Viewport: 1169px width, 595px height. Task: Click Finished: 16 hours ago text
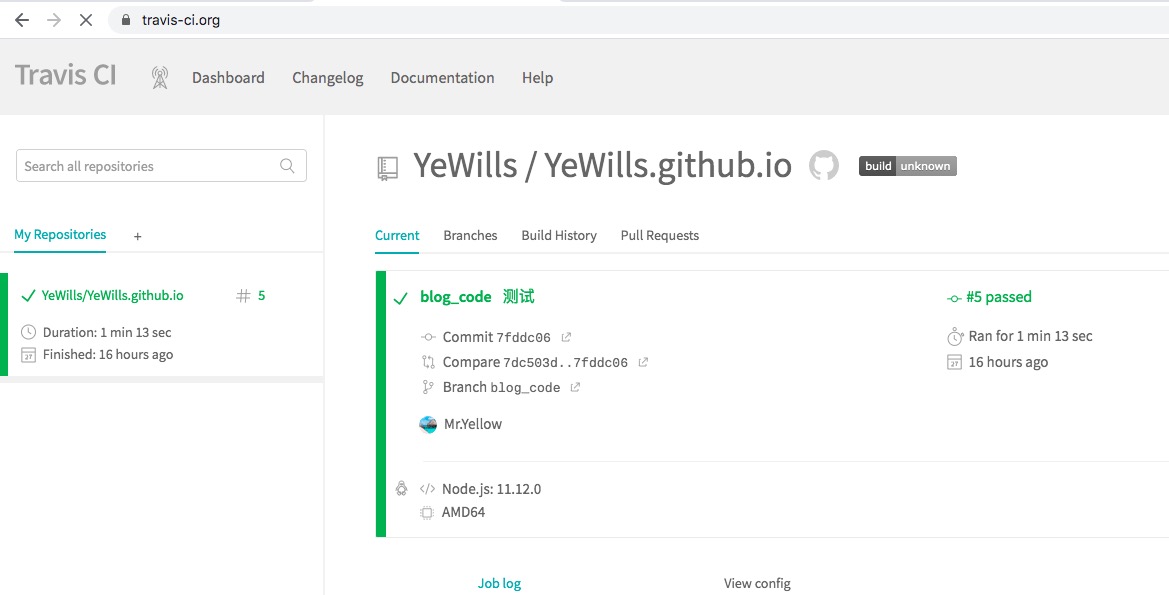coord(107,355)
